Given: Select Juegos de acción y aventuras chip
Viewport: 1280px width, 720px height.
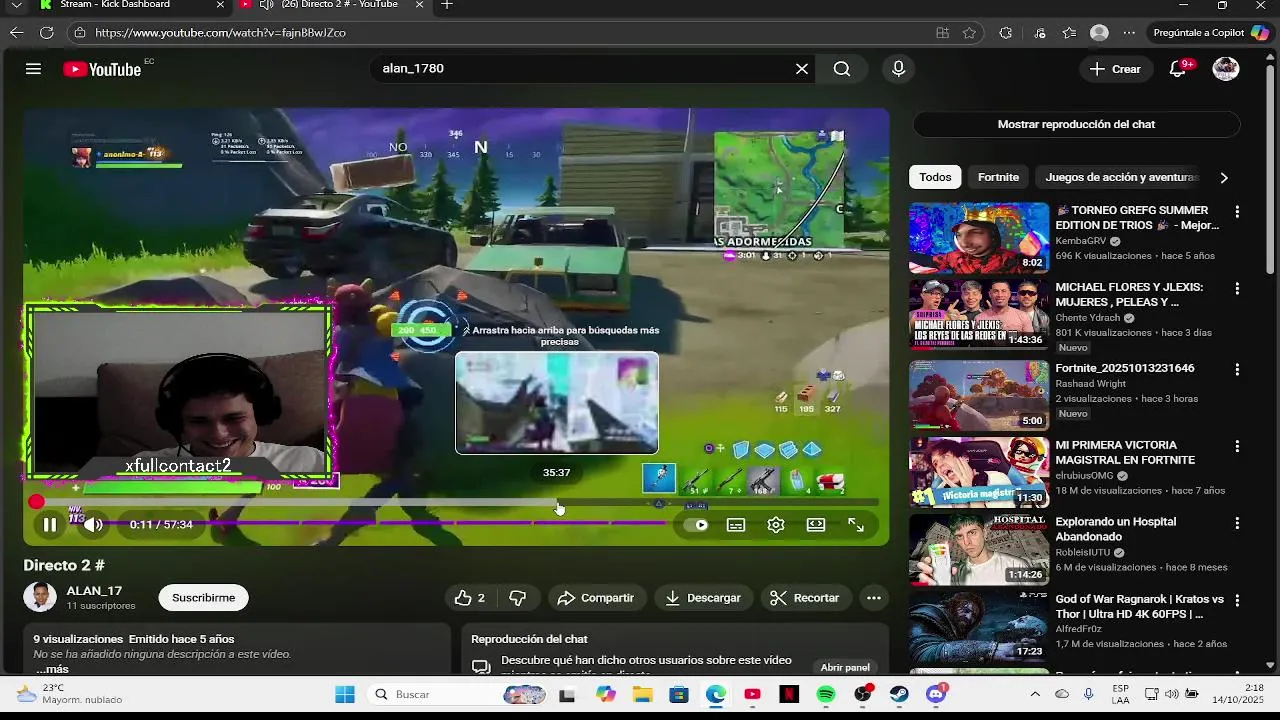Looking at the screenshot, I should coord(1119,177).
